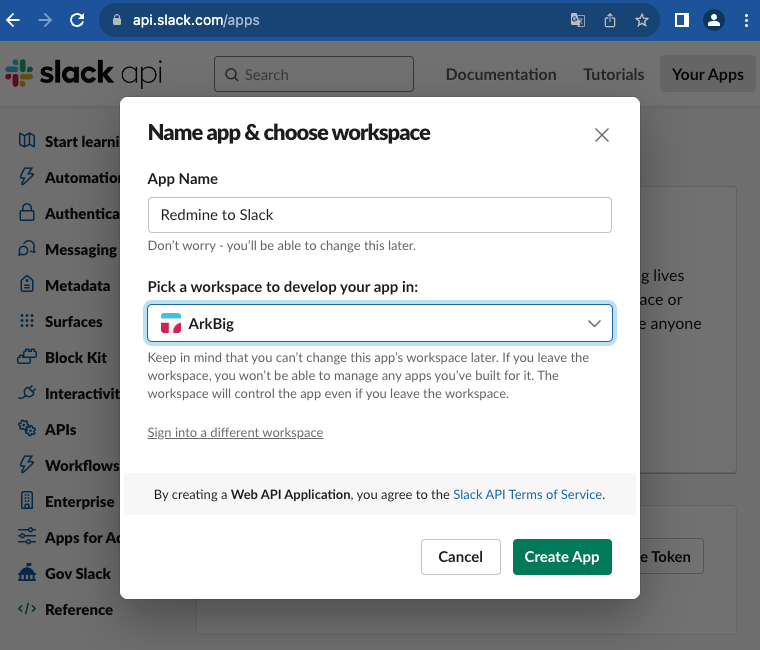Click the browser forward arrow
The width and height of the screenshot is (760, 650).
point(45,20)
